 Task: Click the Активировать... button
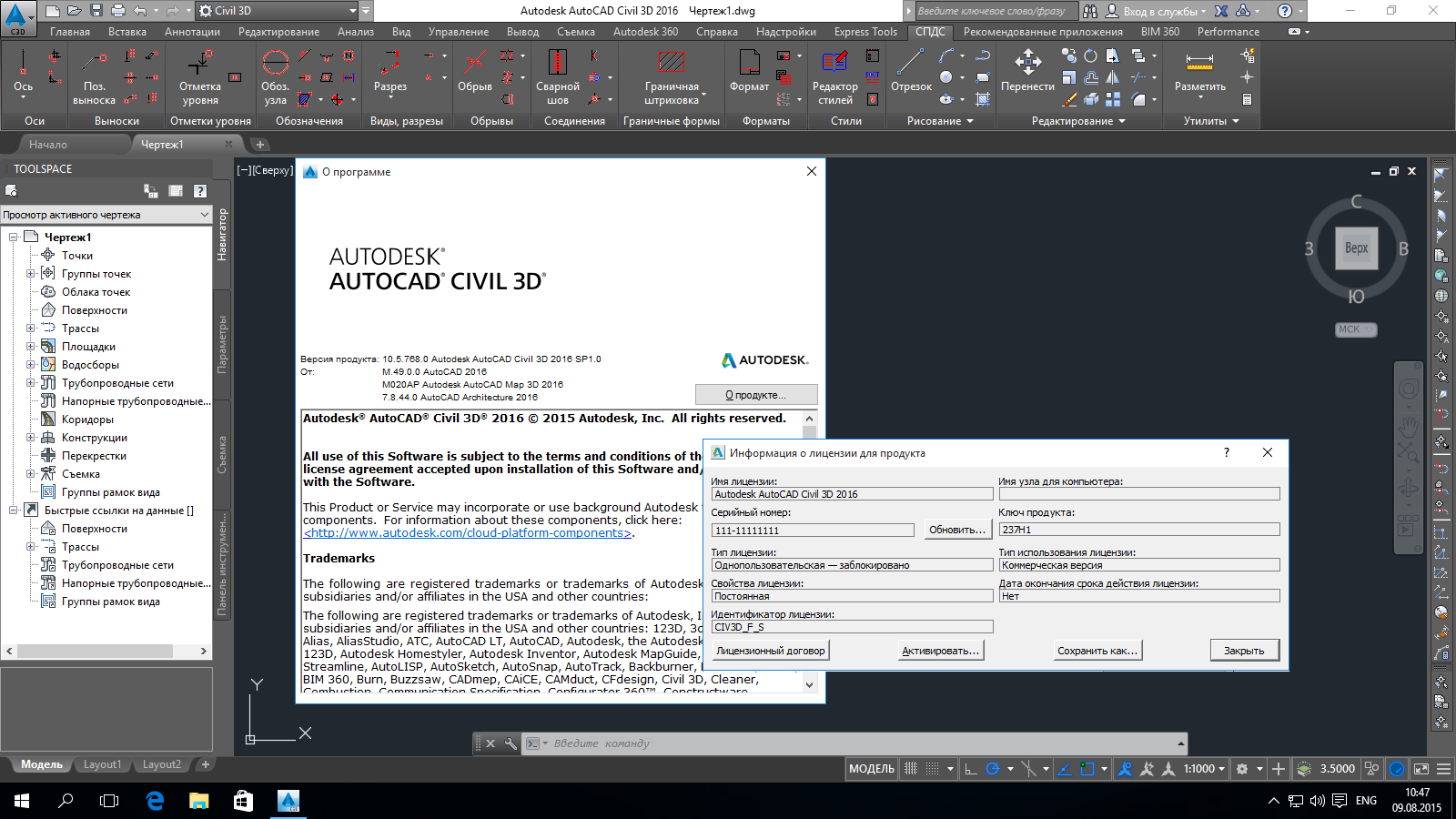point(940,651)
